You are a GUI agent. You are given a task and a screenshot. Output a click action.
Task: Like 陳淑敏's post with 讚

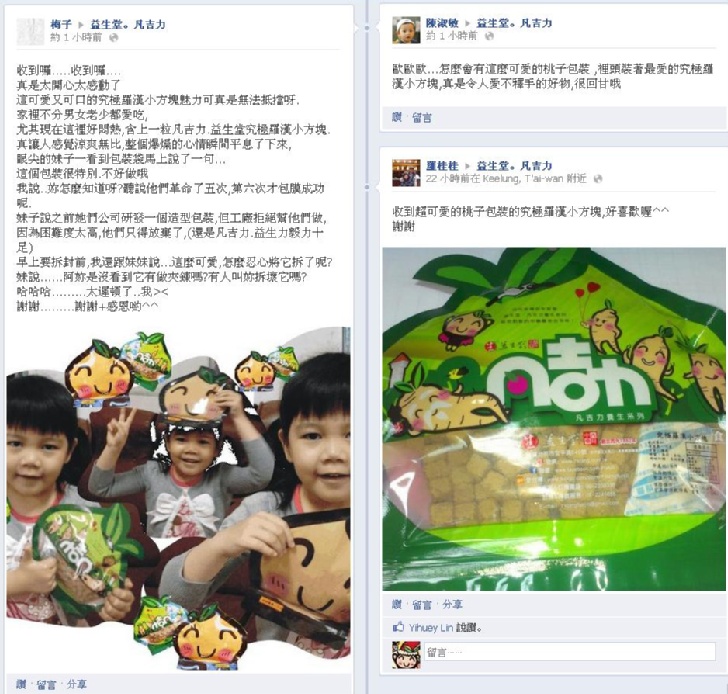point(397,117)
